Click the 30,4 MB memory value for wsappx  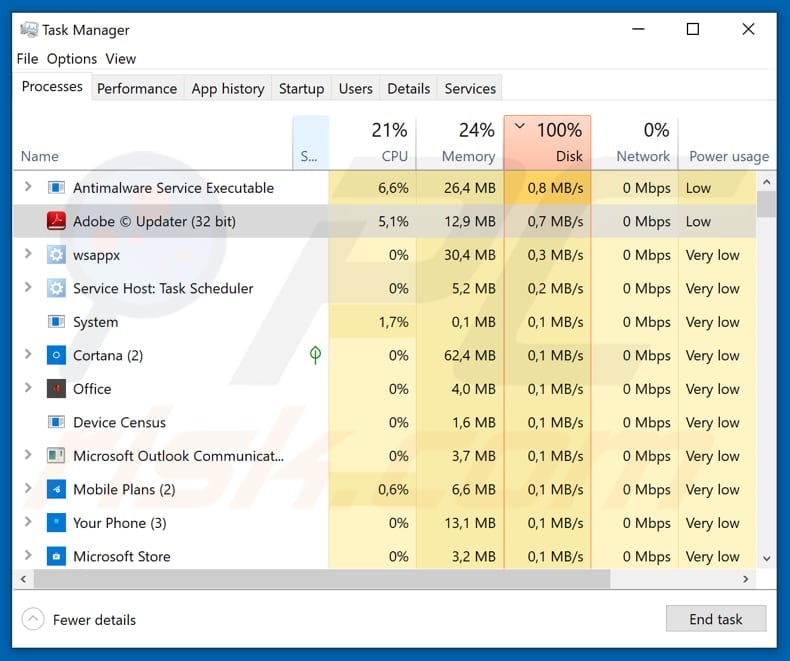click(x=470, y=255)
